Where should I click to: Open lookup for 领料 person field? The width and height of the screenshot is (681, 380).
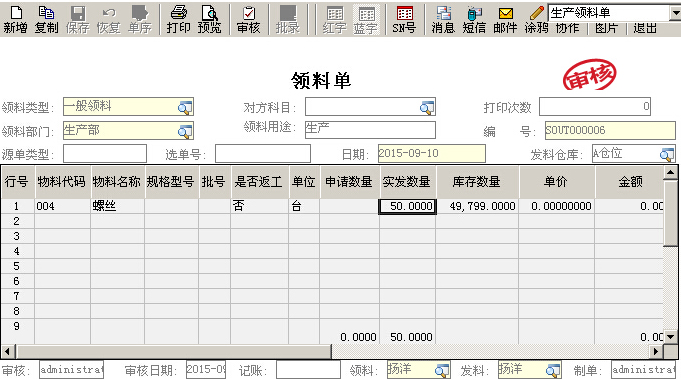click(442, 370)
